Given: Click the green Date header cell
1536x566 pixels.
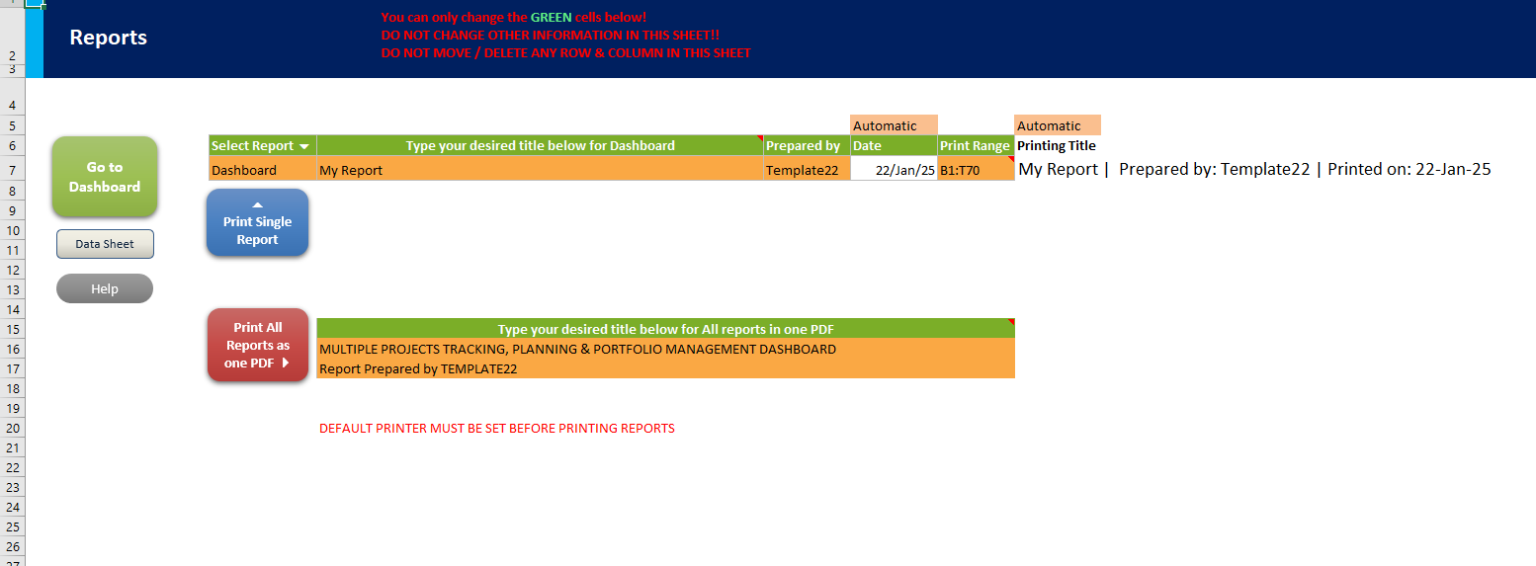Looking at the screenshot, I should pyautogui.click(x=894, y=146).
